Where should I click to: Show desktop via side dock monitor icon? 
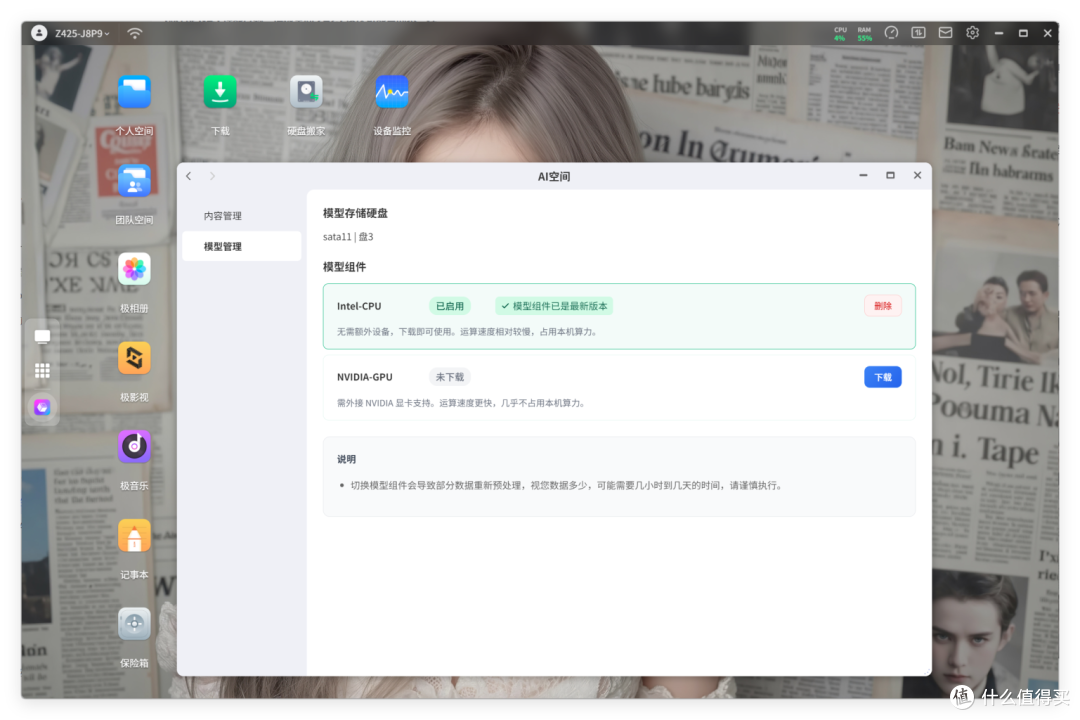[42, 336]
